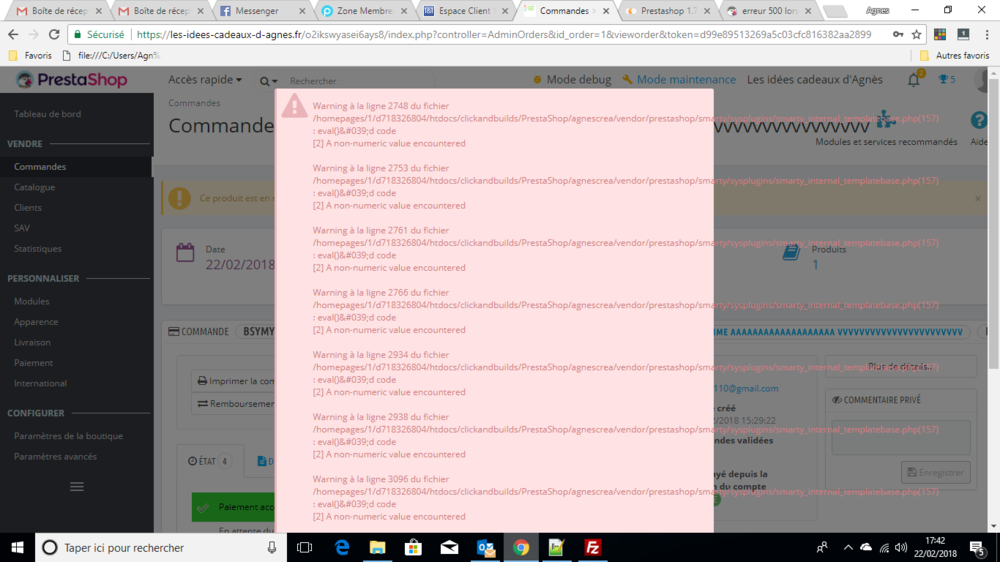Click the Commandes breadcrumb link

pos(194,103)
